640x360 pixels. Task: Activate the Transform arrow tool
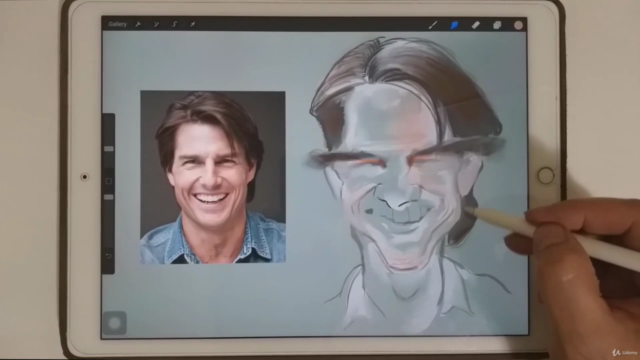coord(192,24)
